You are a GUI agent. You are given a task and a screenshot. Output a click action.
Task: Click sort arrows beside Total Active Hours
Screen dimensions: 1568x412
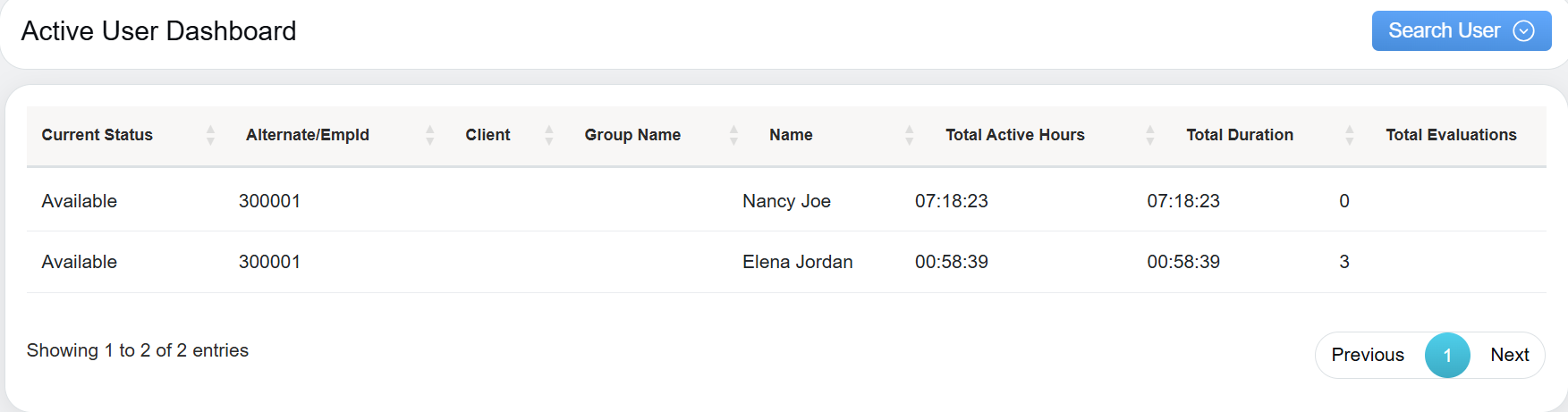tap(1150, 135)
